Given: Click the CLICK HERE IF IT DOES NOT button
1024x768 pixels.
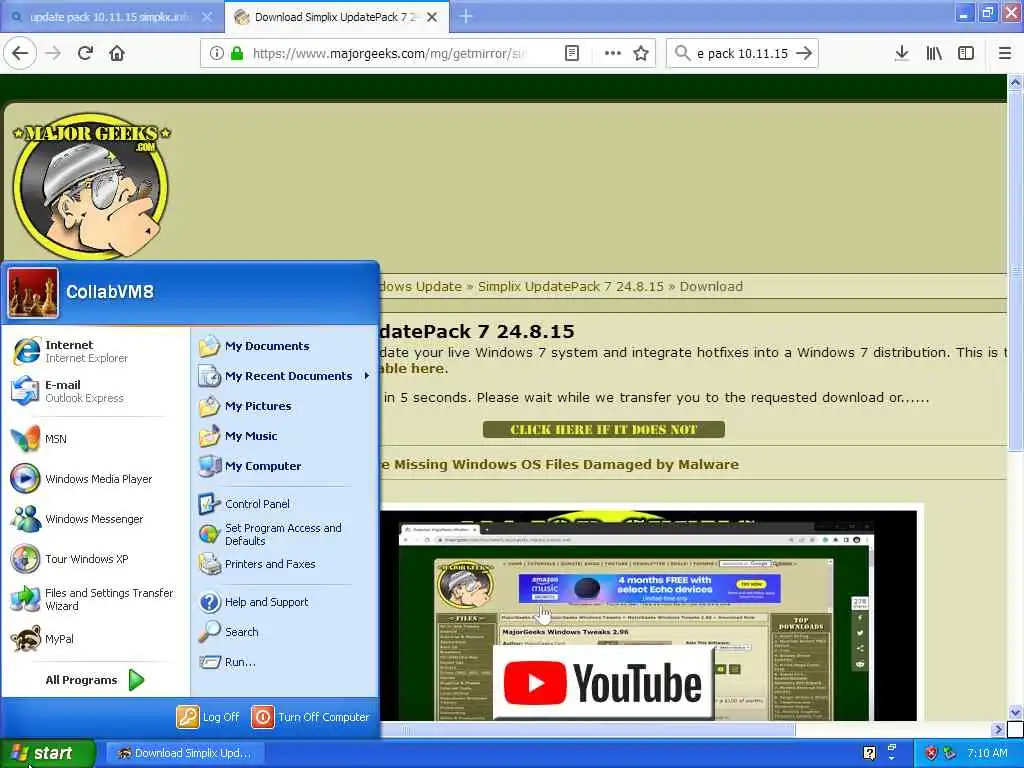Looking at the screenshot, I should click(x=603, y=429).
